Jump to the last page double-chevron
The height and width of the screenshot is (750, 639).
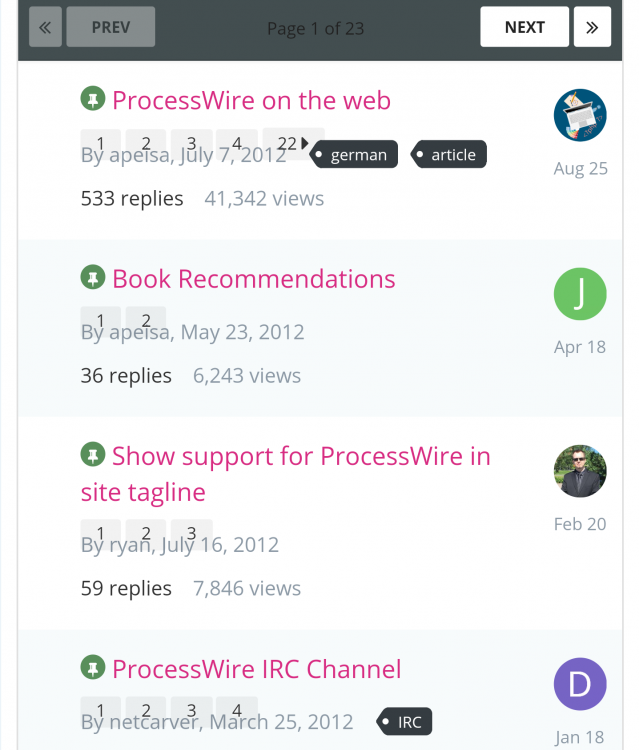tap(592, 27)
